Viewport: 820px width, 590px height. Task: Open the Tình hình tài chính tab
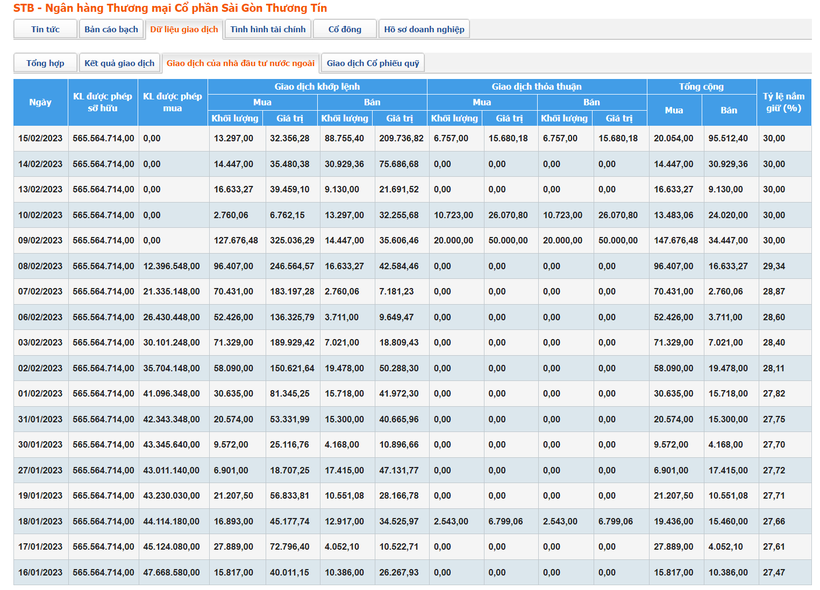(x=267, y=30)
